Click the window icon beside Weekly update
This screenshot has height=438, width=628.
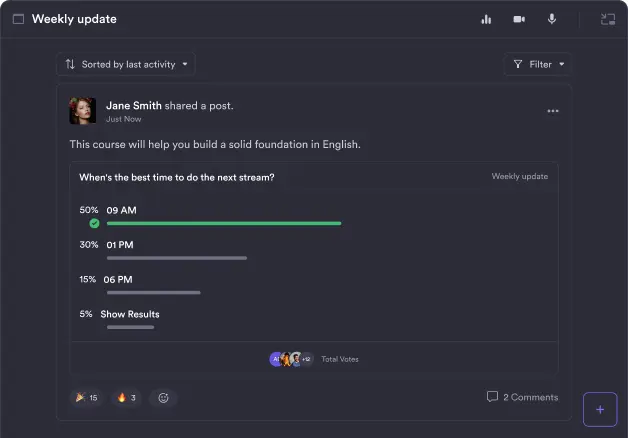[18, 19]
